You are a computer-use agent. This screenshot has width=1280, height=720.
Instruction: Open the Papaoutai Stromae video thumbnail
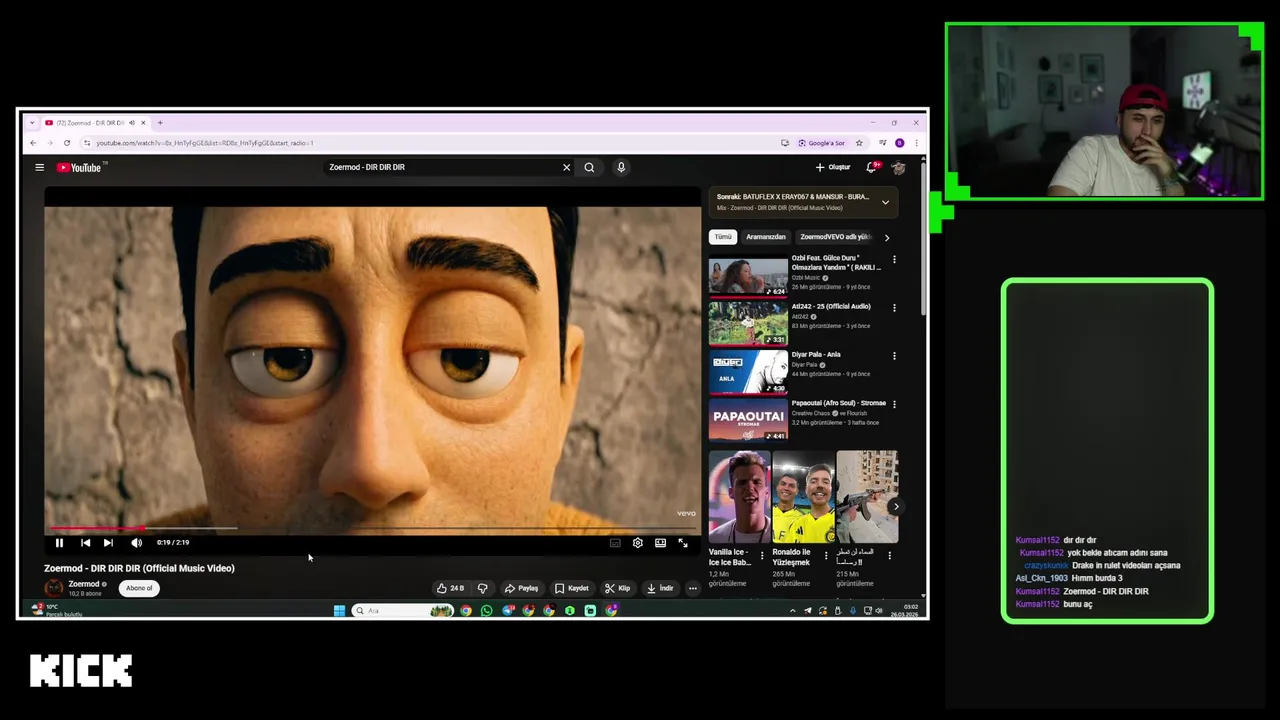pyautogui.click(x=748, y=420)
